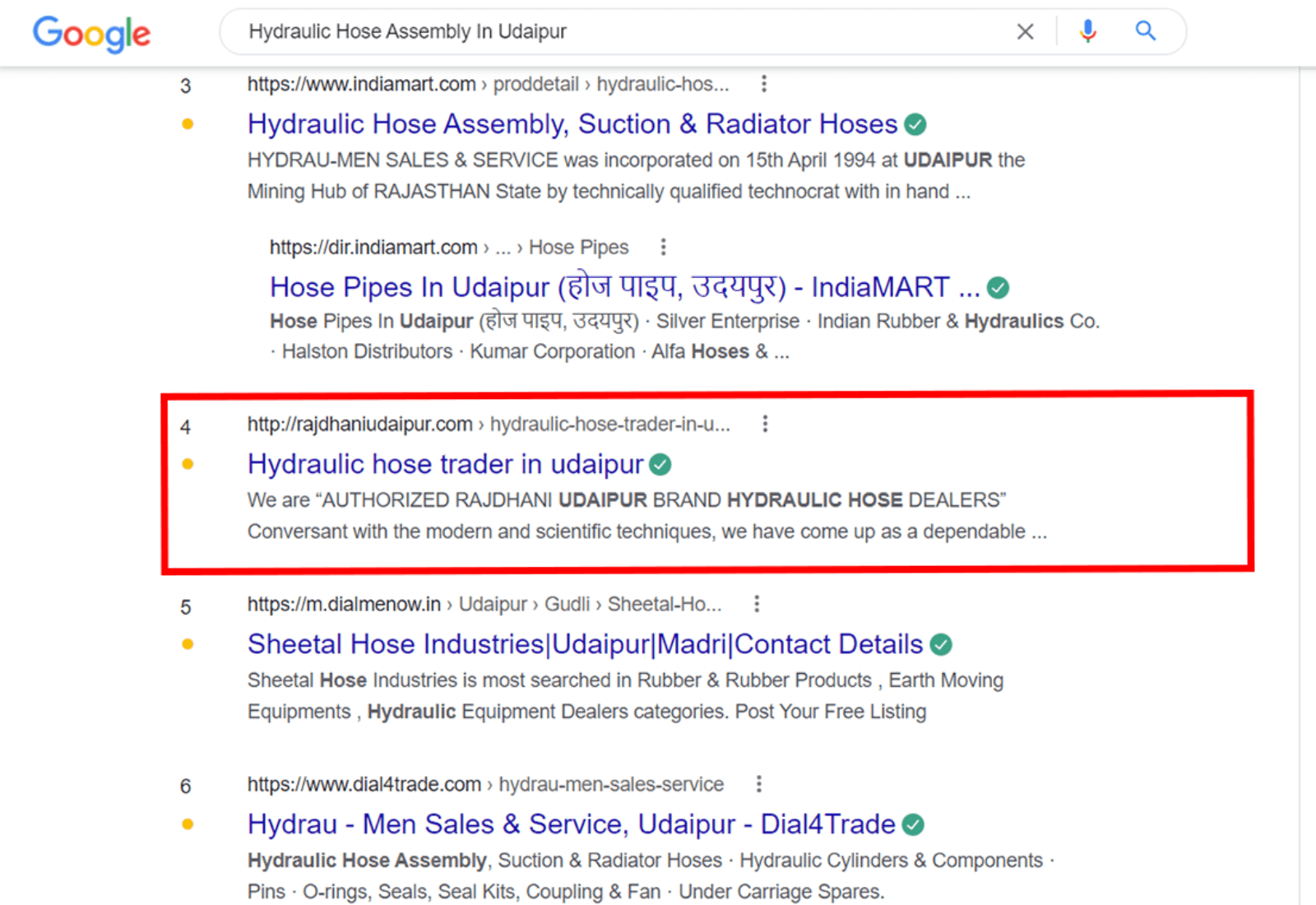The width and height of the screenshot is (1316, 905).
Task: Open Hose Pipes In Udaipur IndiaMART link
Action: 624,288
